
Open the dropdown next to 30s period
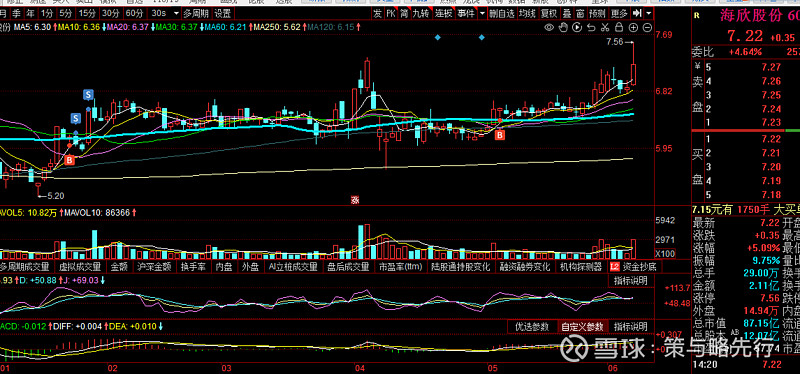[x=176, y=13]
